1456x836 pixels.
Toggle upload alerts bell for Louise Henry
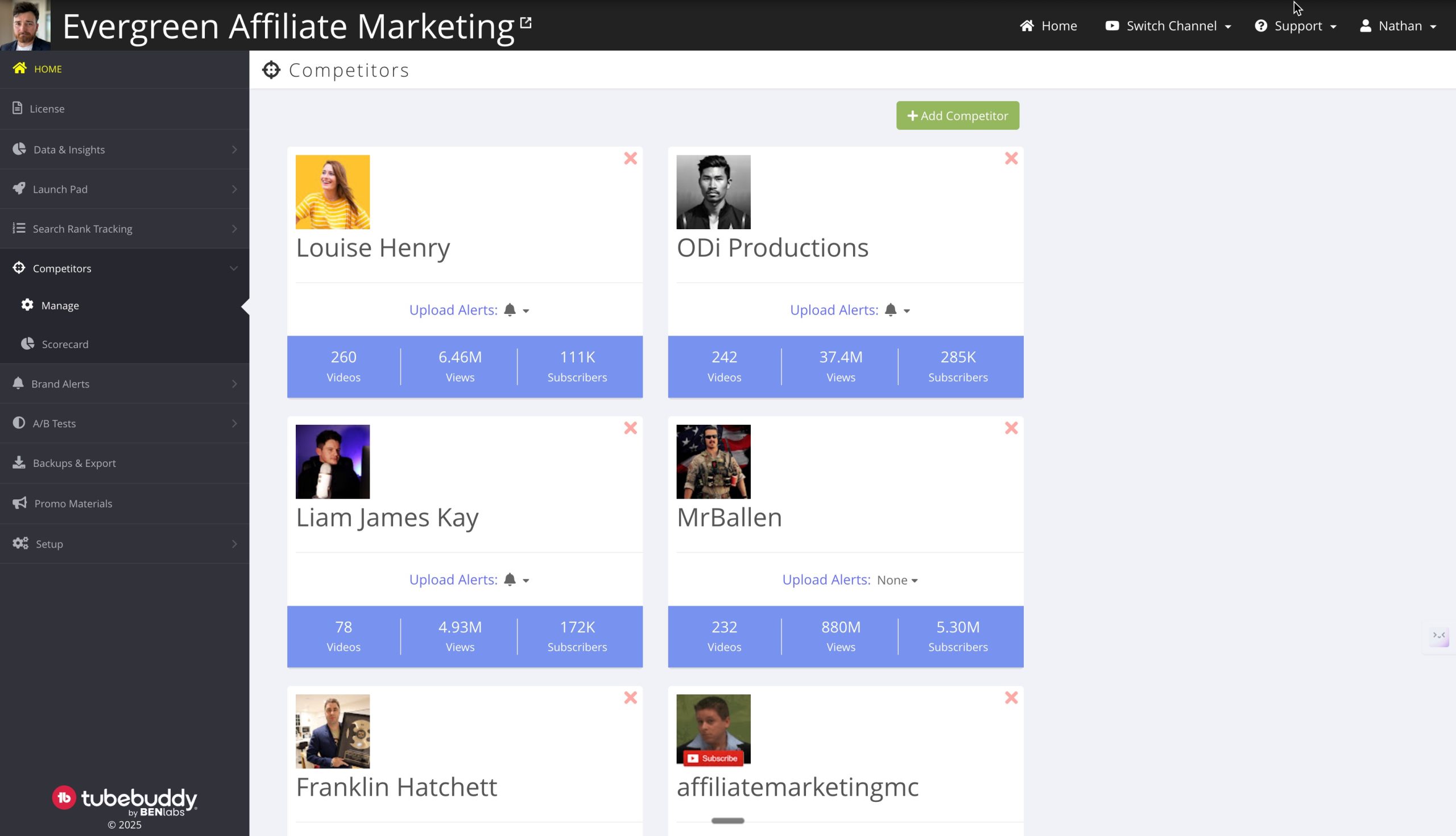coord(510,309)
